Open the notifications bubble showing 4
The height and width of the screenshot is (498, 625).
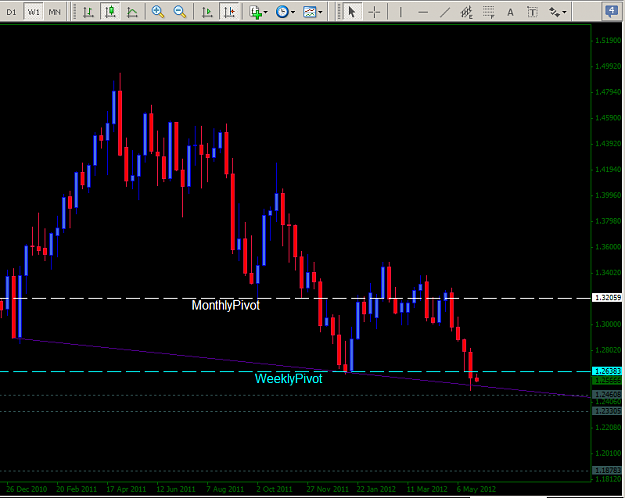point(611,11)
